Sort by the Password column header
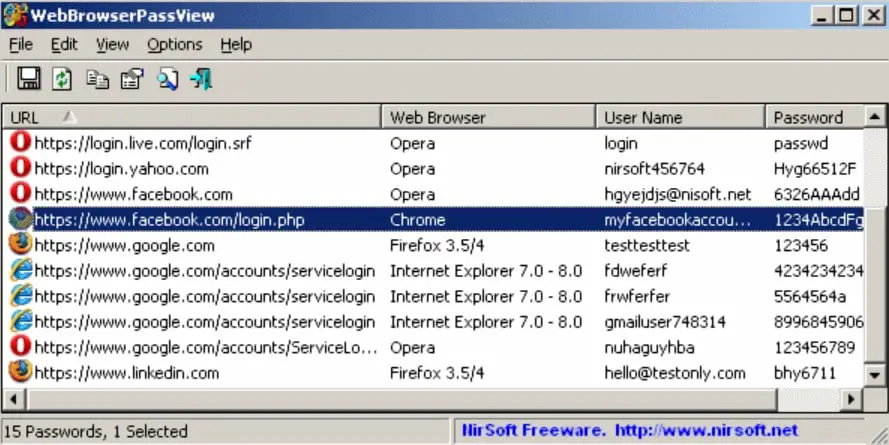889x445 pixels. [815, 117]
